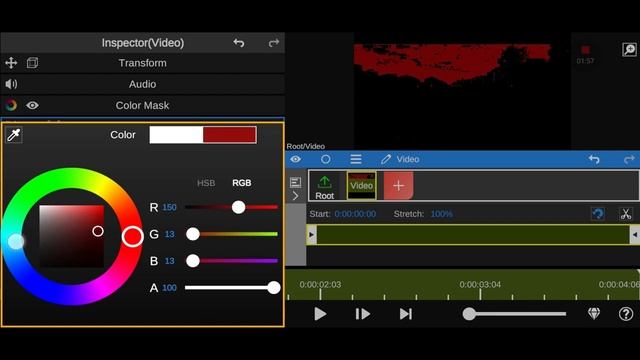Open the diamond premium icon
The height and width of the screenshot is (360, 640).
pyautogui.click(x=594, y=313)
